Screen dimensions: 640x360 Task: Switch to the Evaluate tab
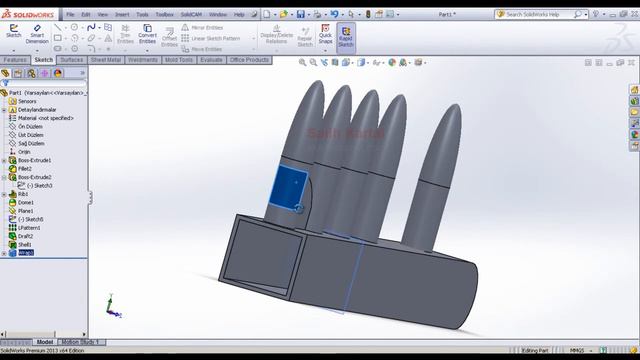pos(211,60)
